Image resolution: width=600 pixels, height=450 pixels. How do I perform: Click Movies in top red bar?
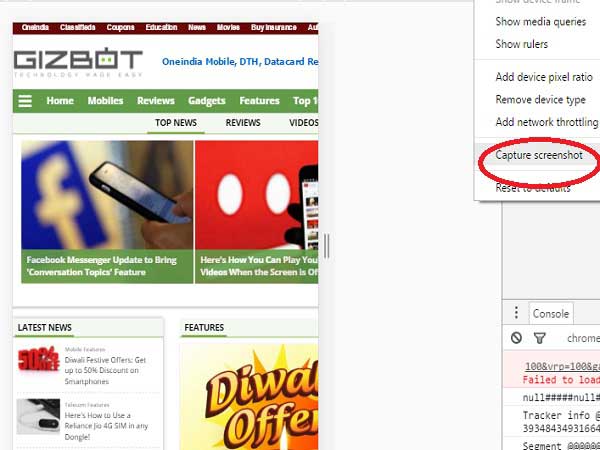click(228, 28)
